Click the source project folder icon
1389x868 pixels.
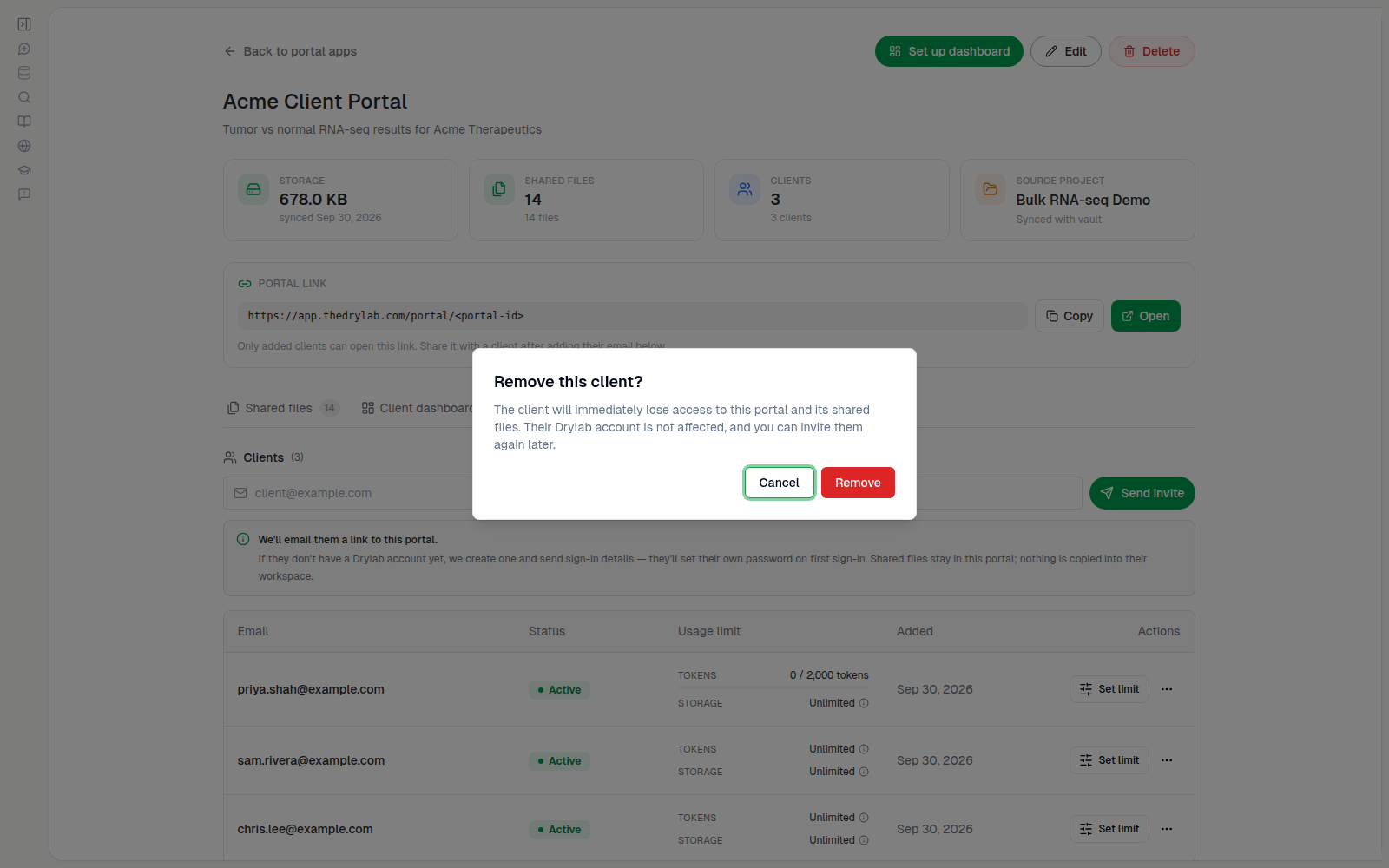pyautogui.click(x=991, y=189)
